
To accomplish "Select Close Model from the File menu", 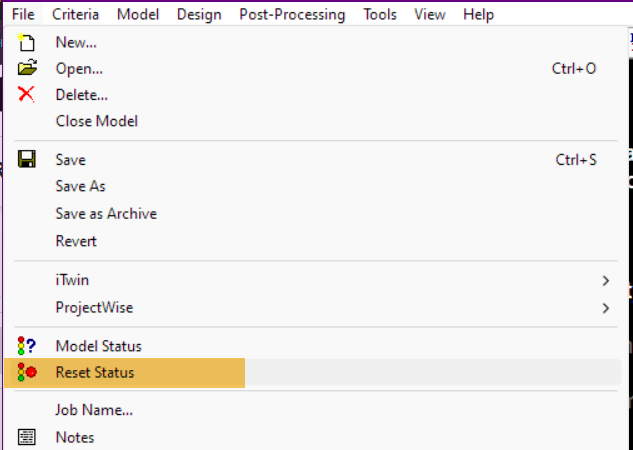I will point(97,121).
